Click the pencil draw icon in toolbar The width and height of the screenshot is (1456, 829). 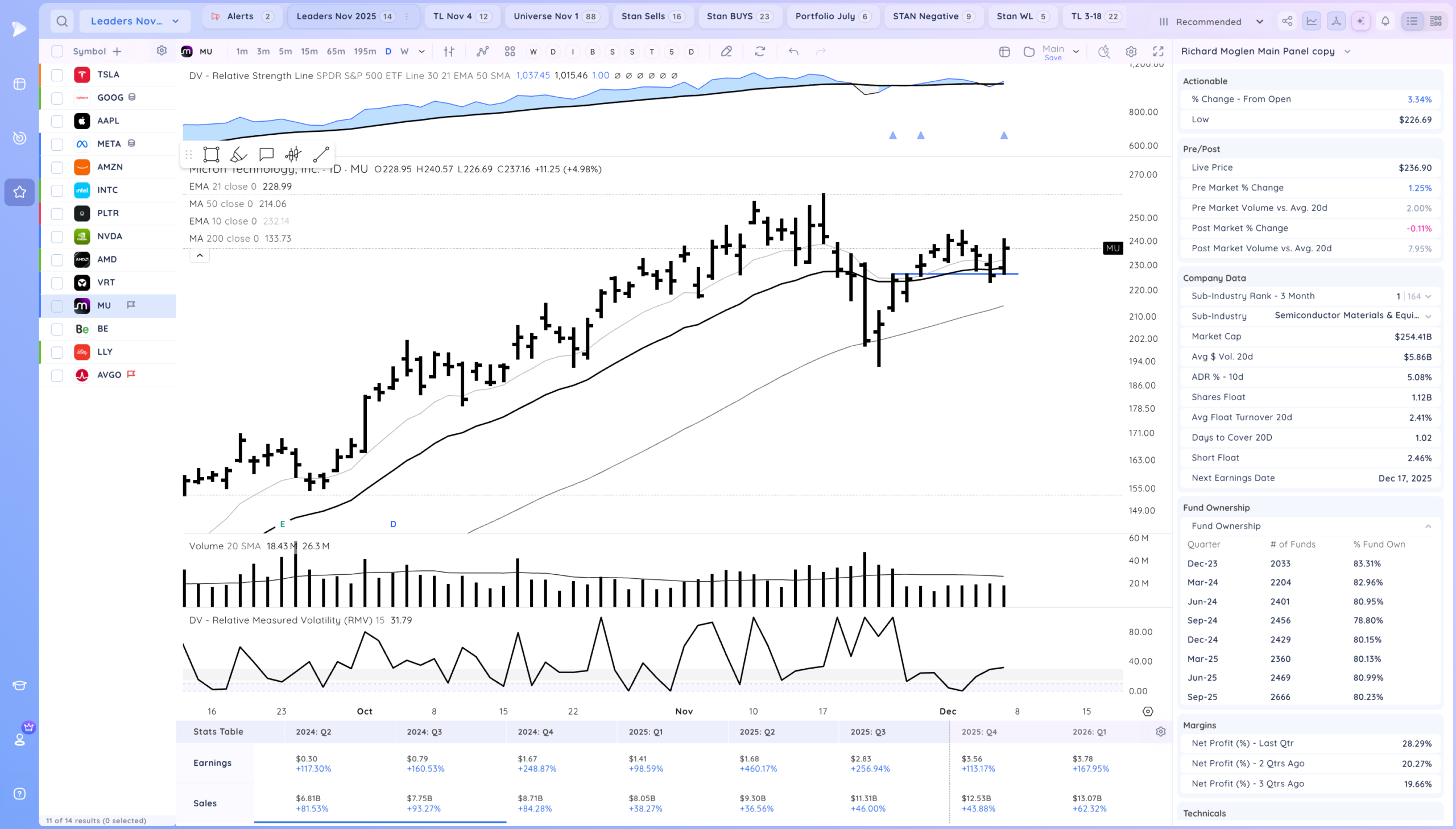pos(726,51)
